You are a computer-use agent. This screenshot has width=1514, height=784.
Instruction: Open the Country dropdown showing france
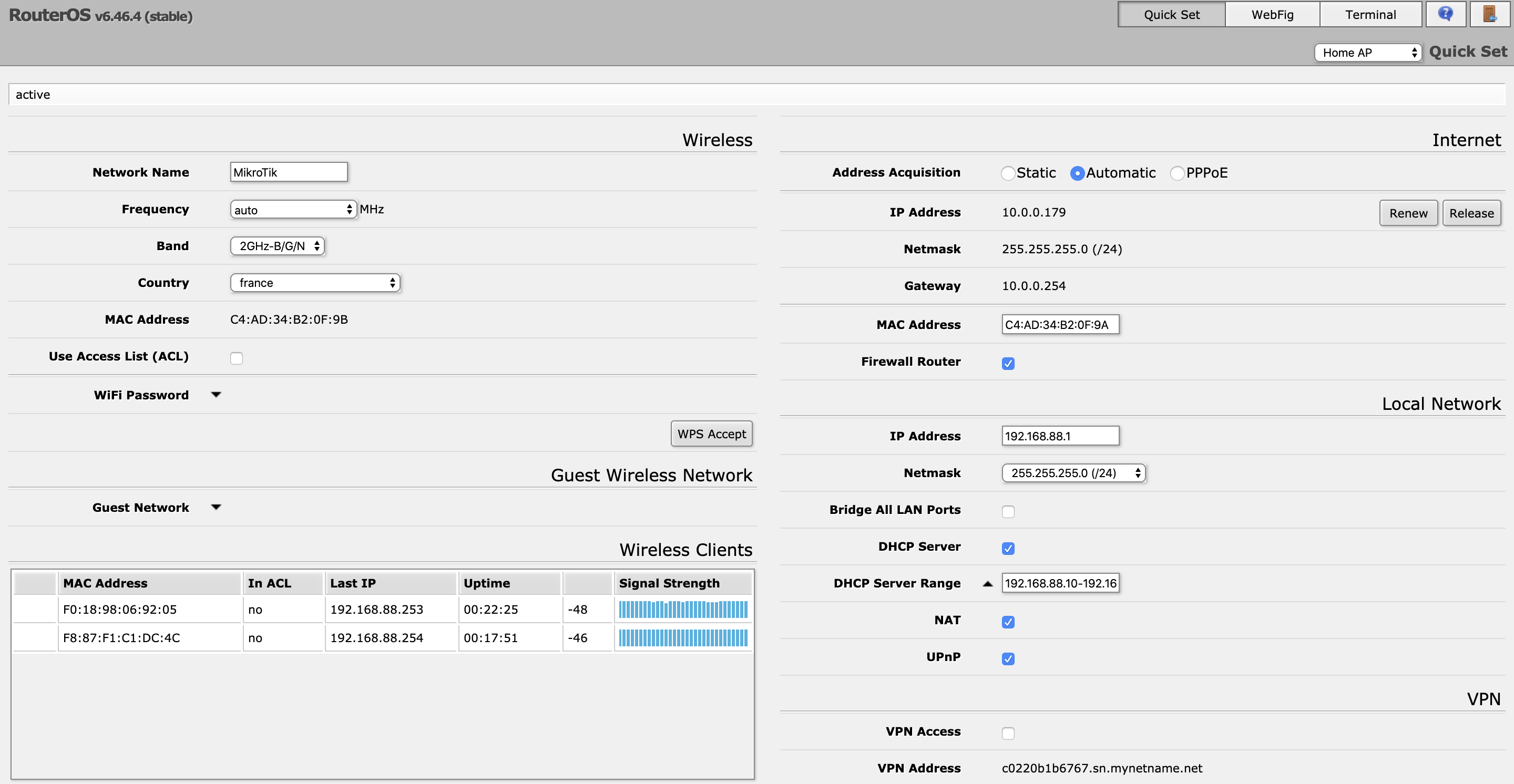[315, 283]
